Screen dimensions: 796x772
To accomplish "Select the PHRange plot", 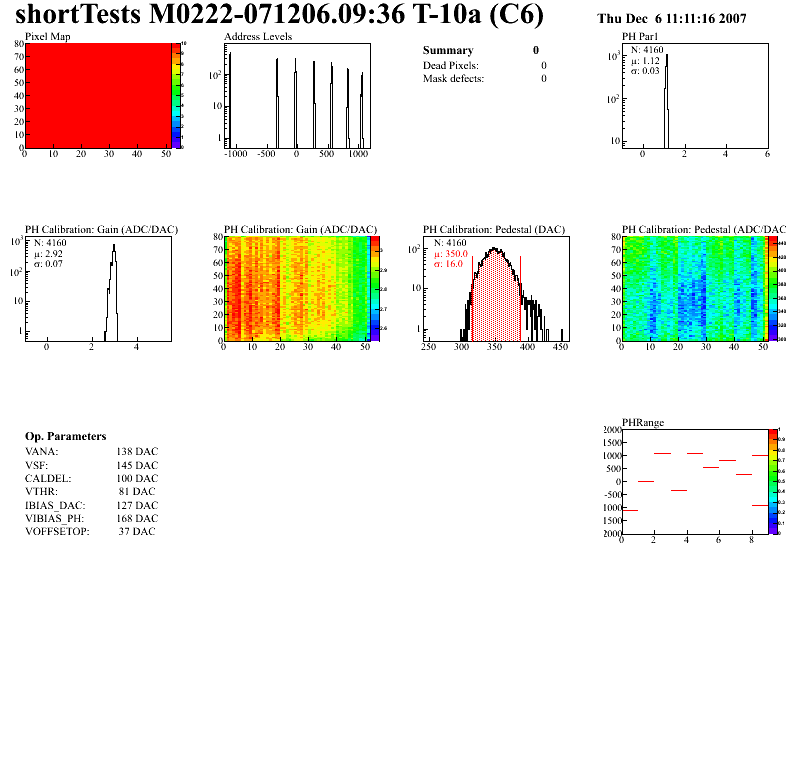I will (x=695, y=482).
